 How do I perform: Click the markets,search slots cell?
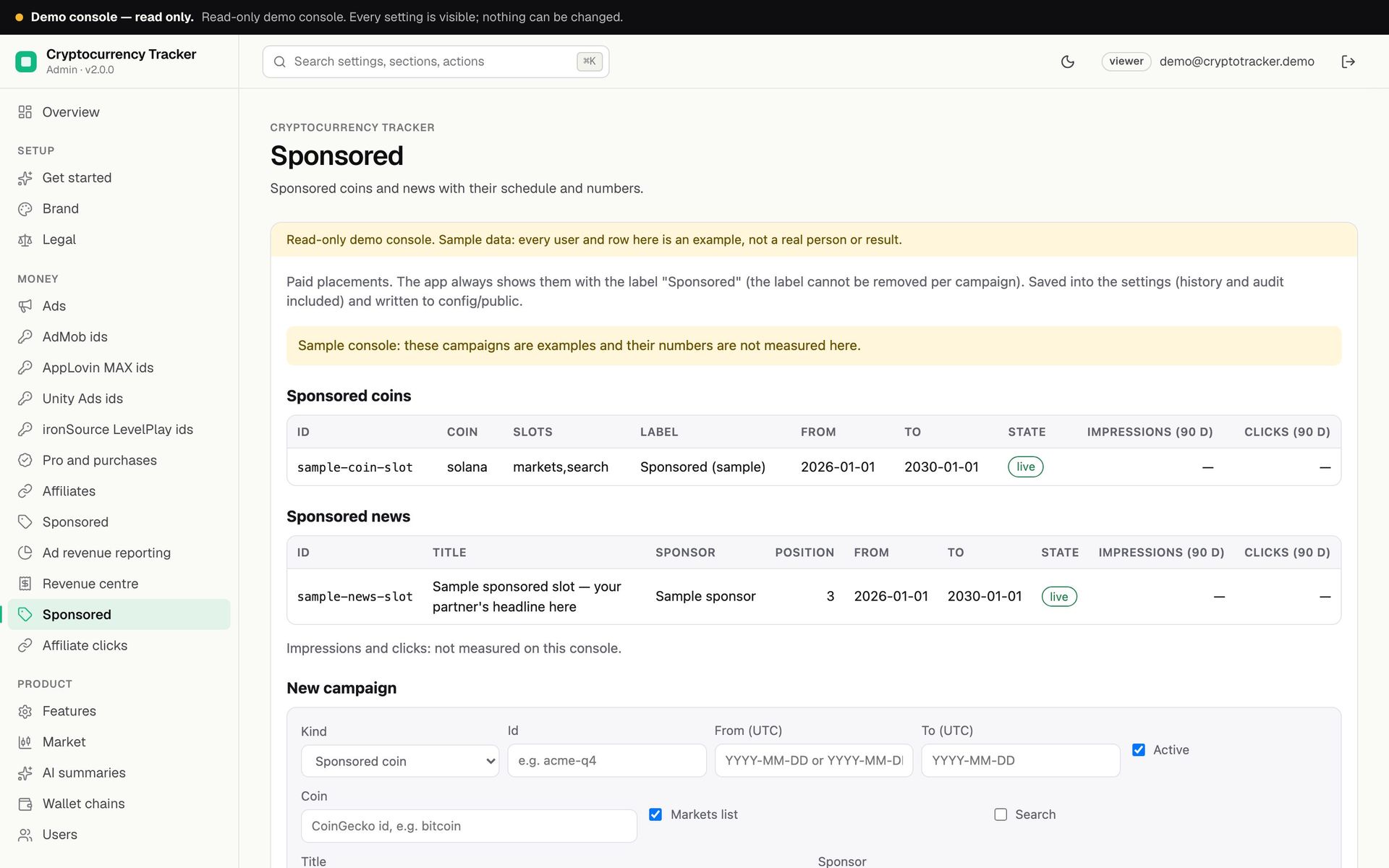[561, 467]
